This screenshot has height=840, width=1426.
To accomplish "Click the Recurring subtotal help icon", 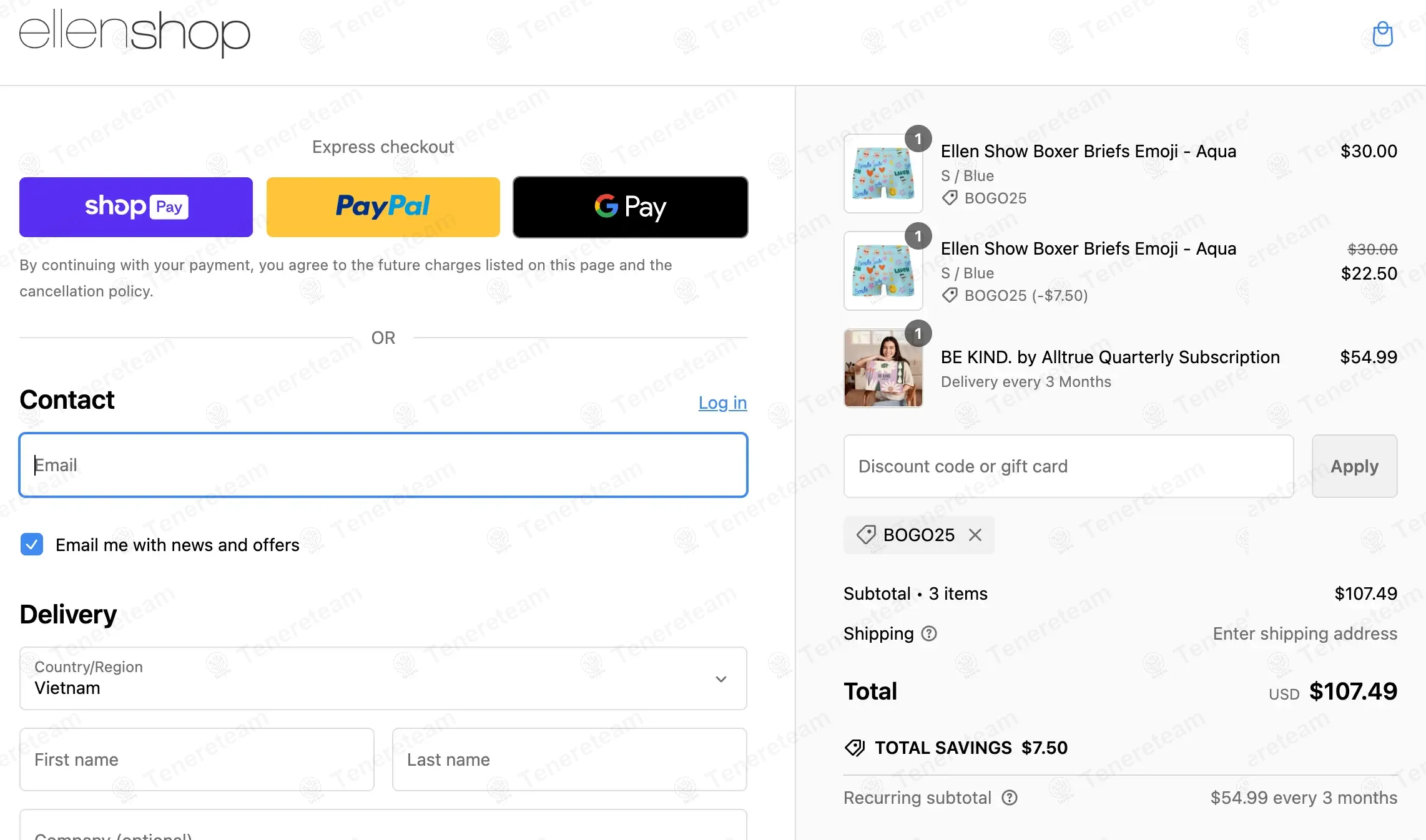I will point(1010,798).
